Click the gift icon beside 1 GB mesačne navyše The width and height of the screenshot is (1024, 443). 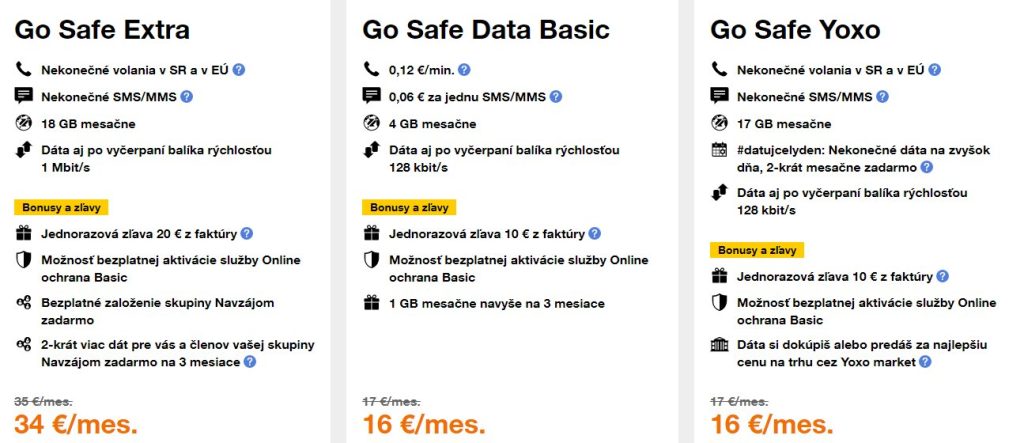click(x=371, y=303)
